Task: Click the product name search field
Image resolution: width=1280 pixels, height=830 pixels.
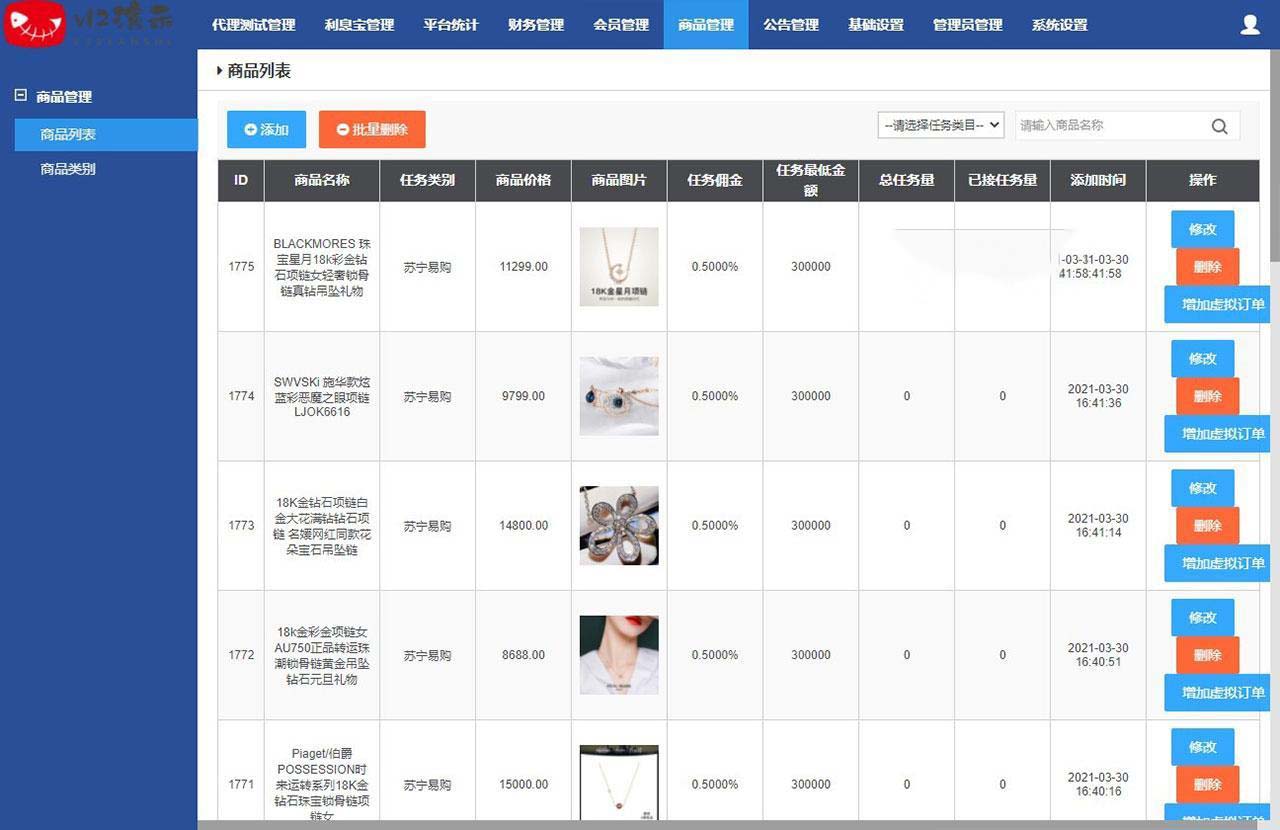Action: [x=1108, y=126]
